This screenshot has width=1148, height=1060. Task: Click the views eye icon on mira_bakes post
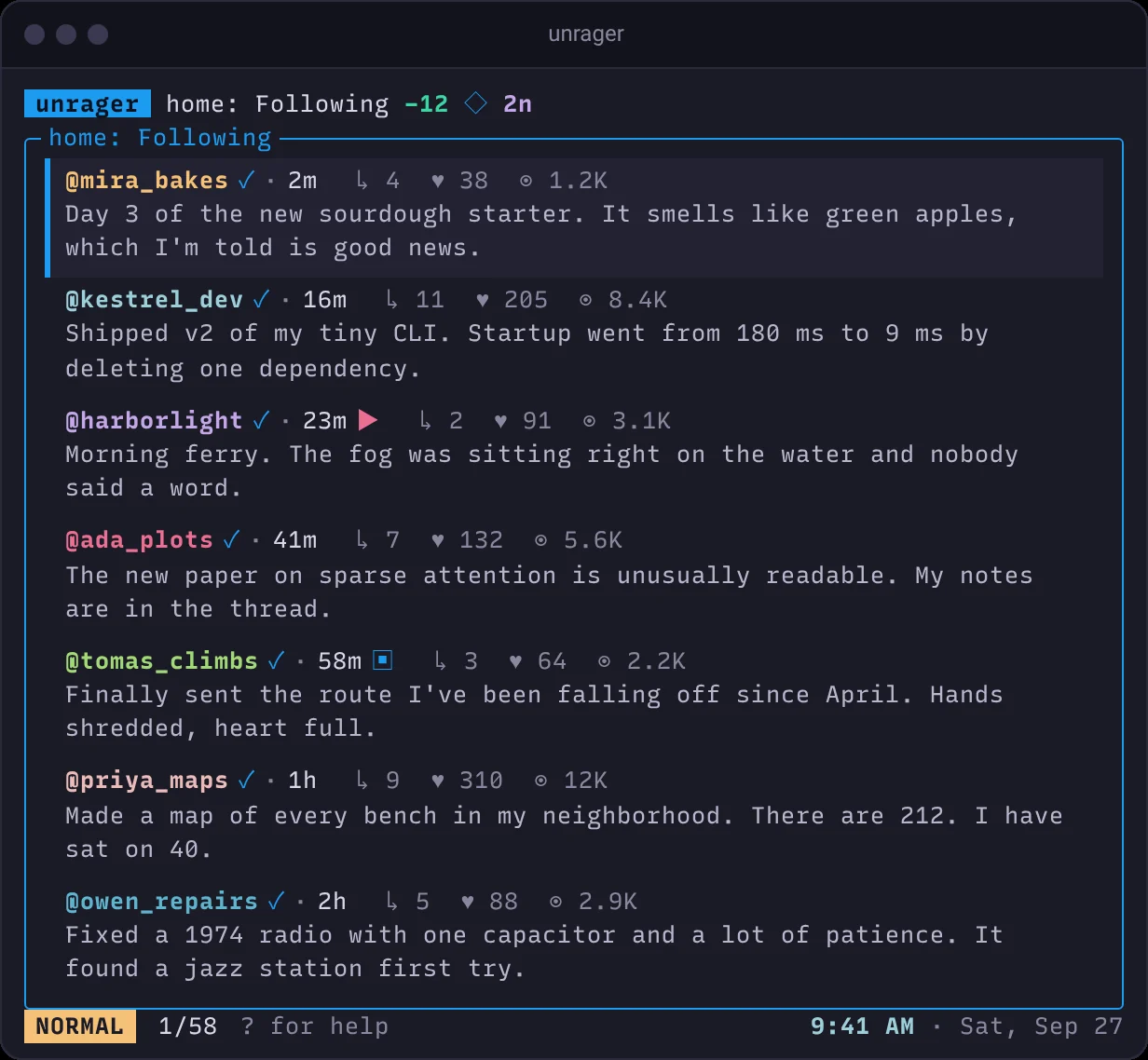coord(526,181)
